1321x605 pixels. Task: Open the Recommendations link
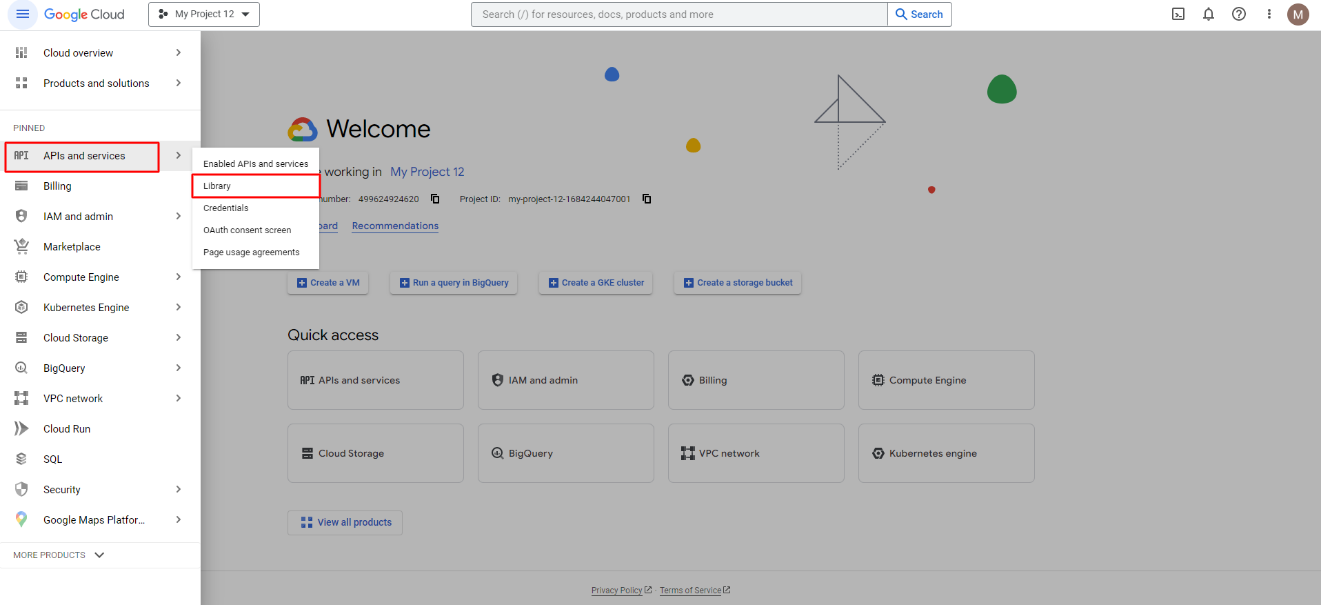[x=395, y=226]
